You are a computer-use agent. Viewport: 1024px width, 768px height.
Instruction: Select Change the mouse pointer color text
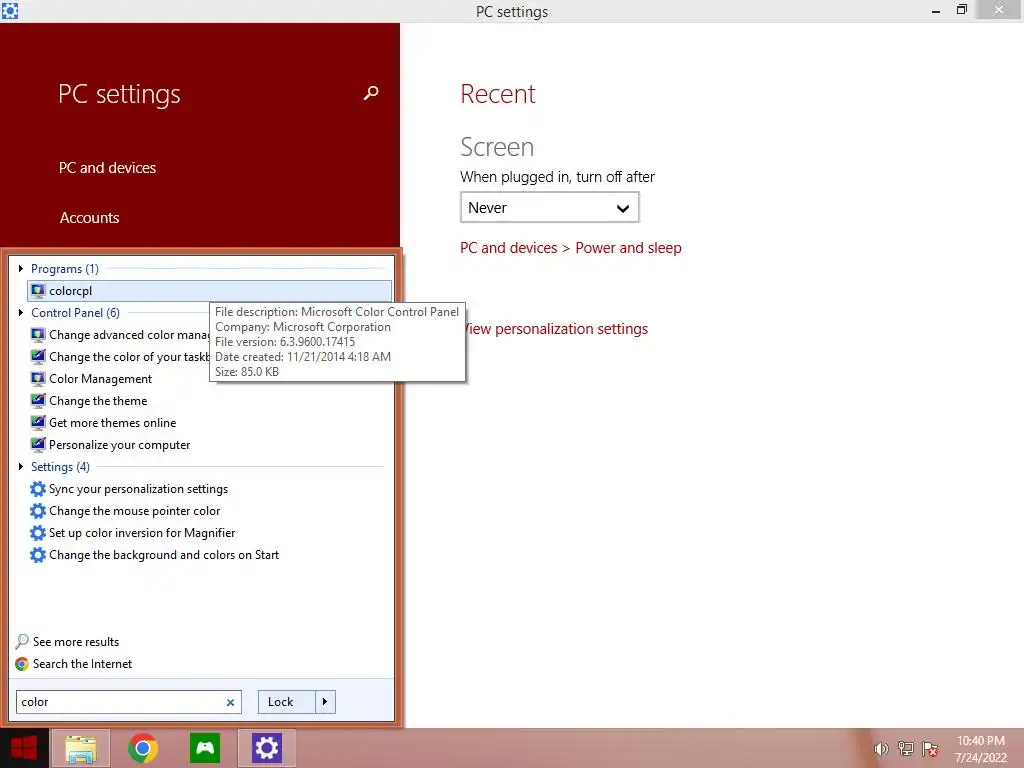[135, 511]
